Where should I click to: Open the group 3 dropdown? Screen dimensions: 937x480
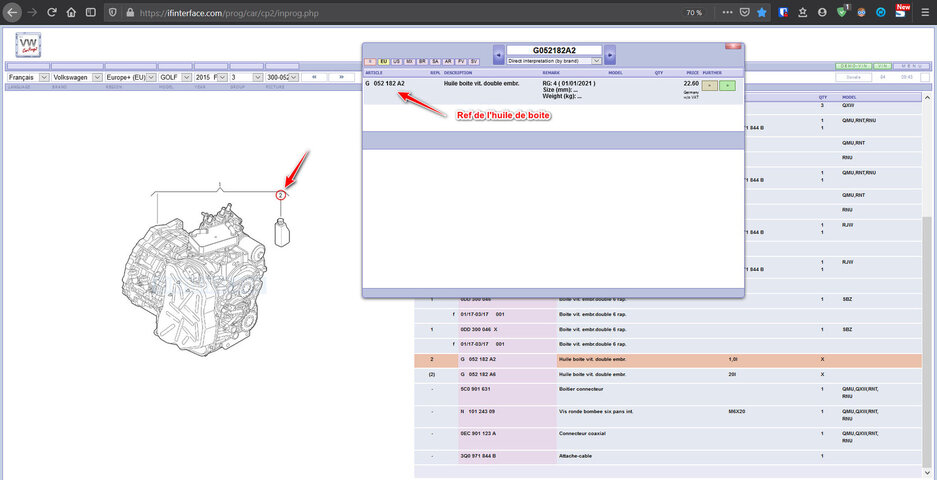(x=247, y=77)
